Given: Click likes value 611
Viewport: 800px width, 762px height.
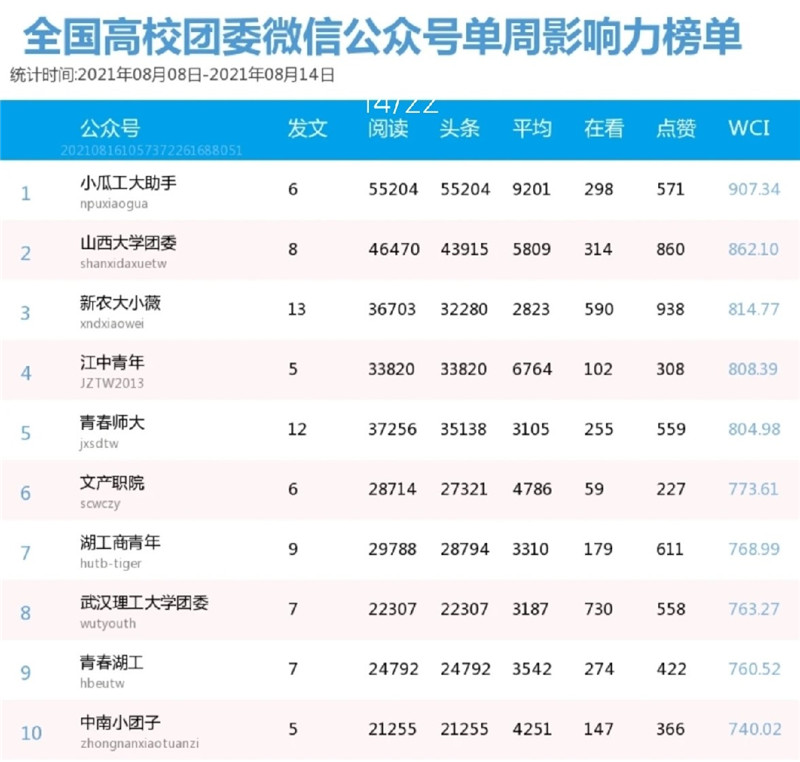Looking at the screenshot, I should tap(669, 549).
